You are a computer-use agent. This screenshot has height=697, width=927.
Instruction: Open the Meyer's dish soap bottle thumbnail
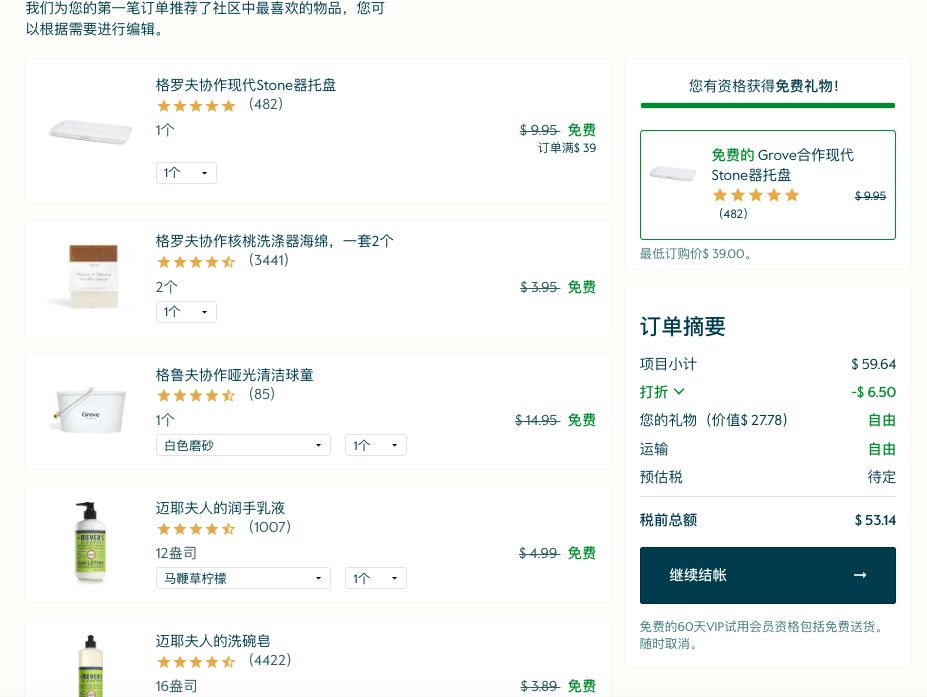(x=90, y=666)
